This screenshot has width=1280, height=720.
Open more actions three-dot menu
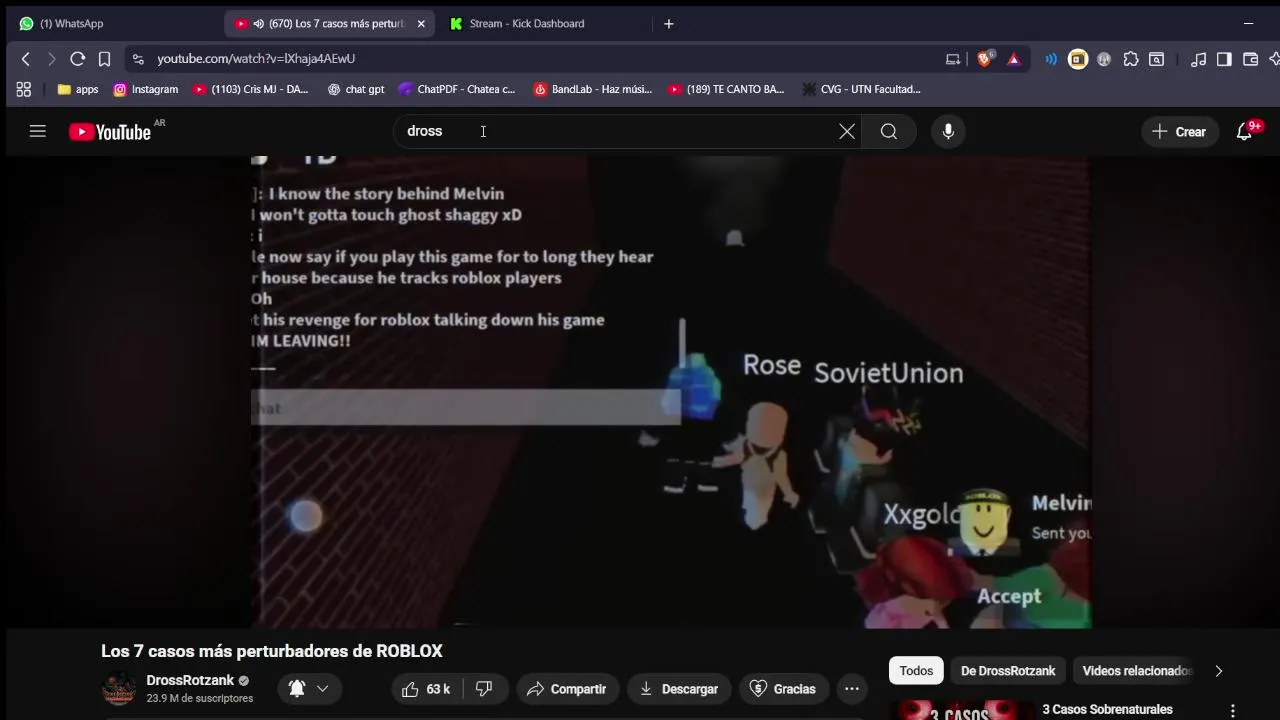[x=852, y=689]
